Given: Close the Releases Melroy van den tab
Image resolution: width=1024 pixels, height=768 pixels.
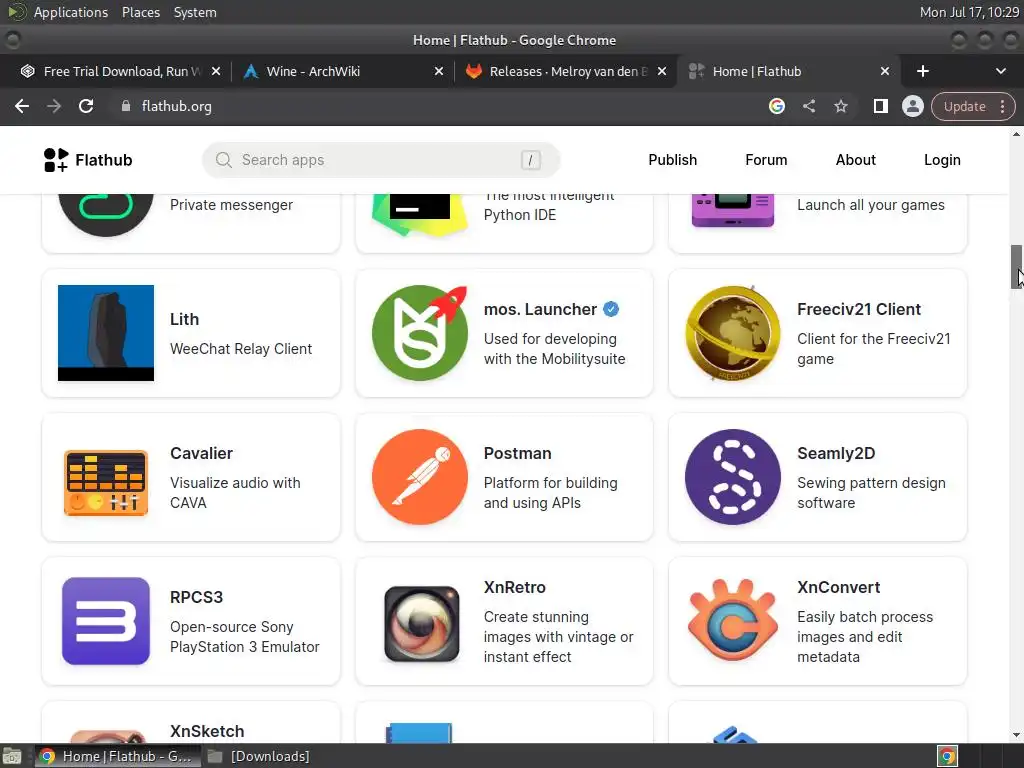Looking at the screenshot, I should pyautogui.click(x=662, y=71).
